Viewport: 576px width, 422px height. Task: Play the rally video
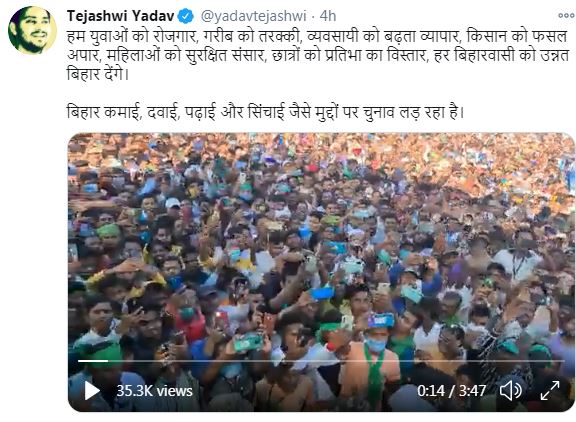pyautogui.click(x=92, y=390)
